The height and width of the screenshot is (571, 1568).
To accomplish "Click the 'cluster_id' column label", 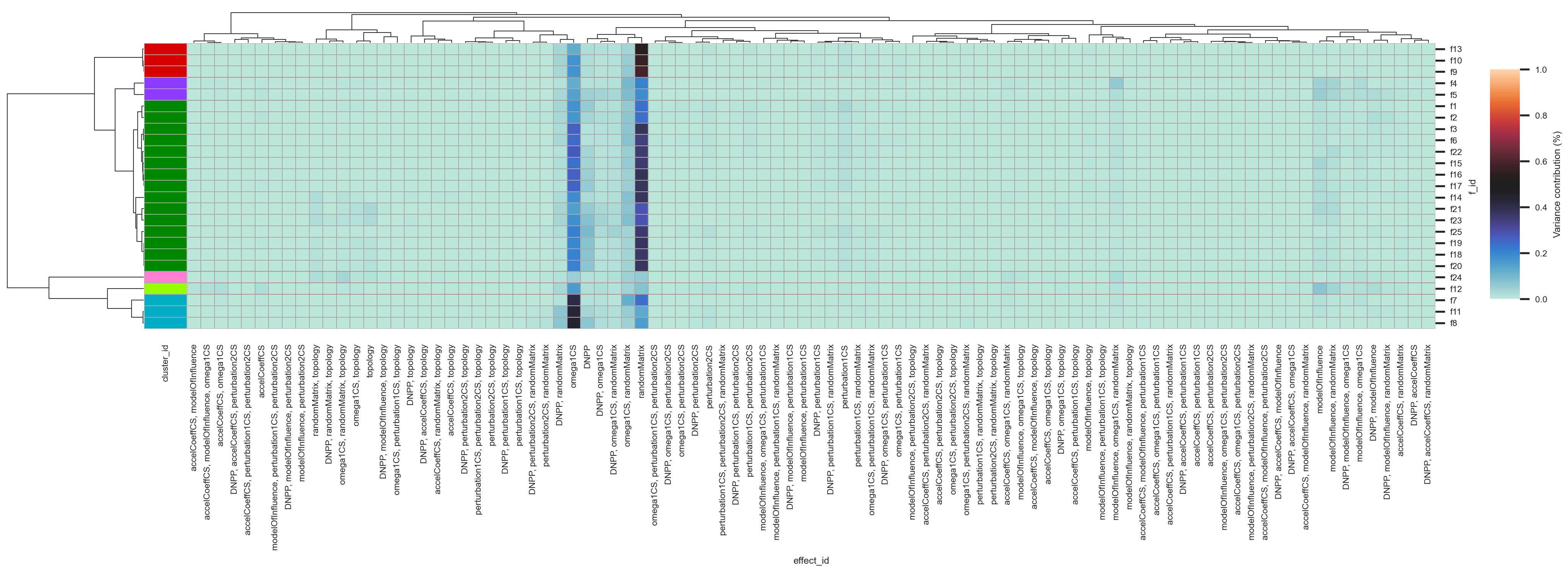I will tap(165, 363).
